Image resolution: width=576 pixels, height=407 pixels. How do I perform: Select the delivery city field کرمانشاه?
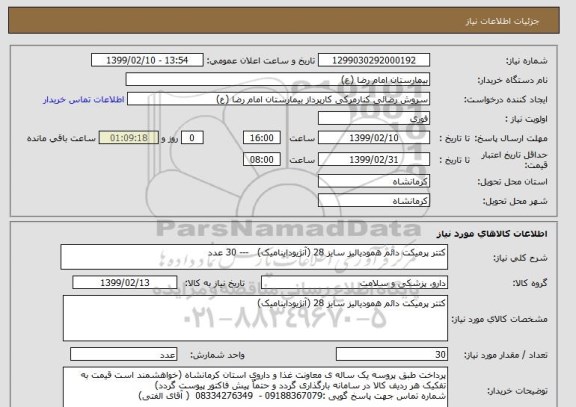(374, 201)
